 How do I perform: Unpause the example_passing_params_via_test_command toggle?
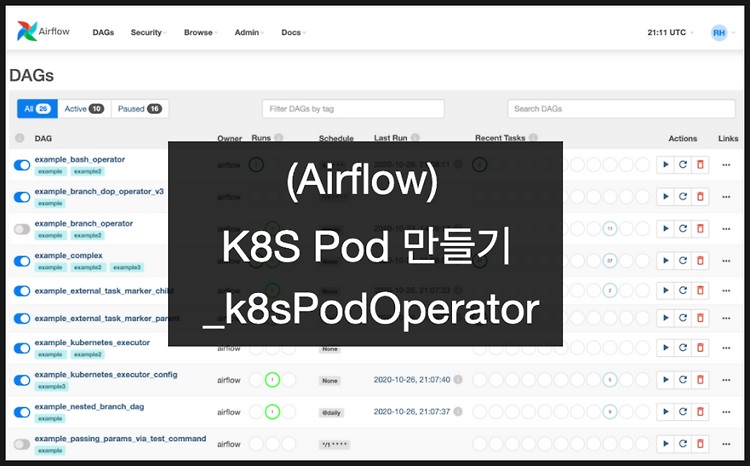[22, 444]
